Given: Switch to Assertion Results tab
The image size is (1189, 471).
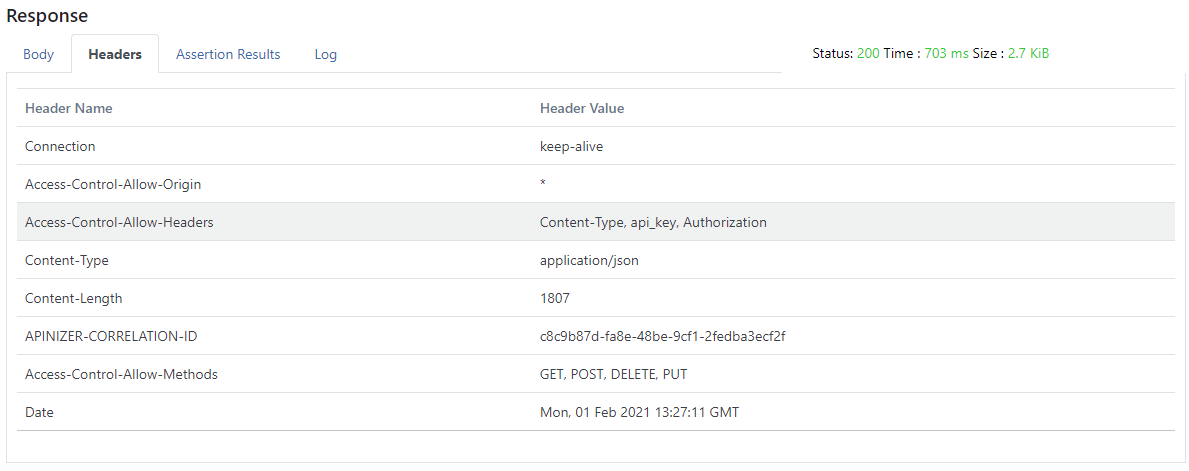Looking at the screenshot, I should tap(228, 55).
